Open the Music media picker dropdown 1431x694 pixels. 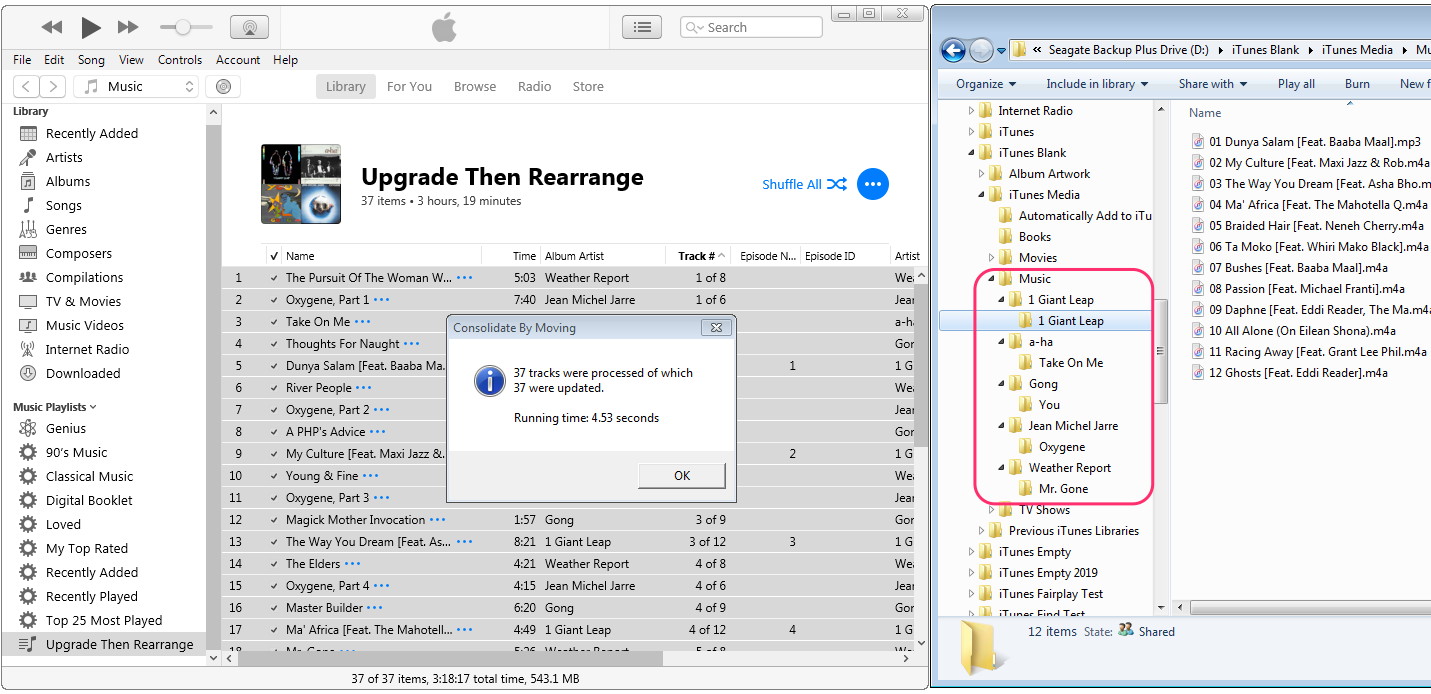coord(136,87)
